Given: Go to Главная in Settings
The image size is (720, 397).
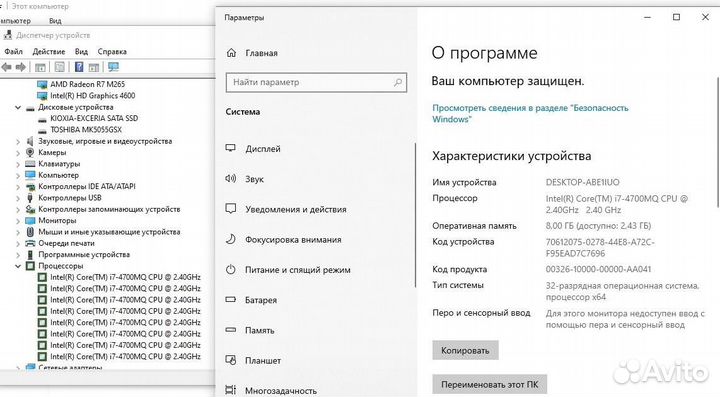Looking at the screenshot, I should click(x=261, y=53).
